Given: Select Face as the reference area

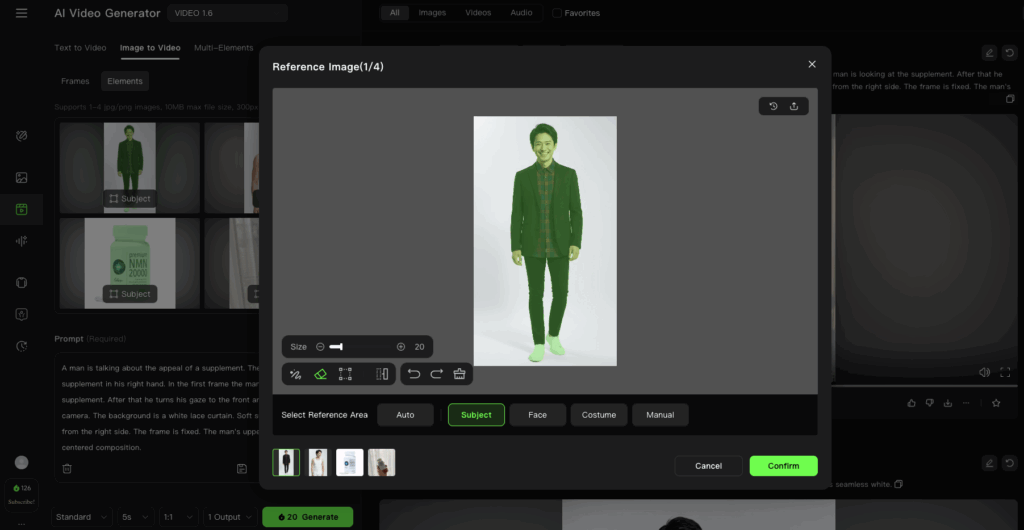Looking at the screenshot, I should 537,415.
